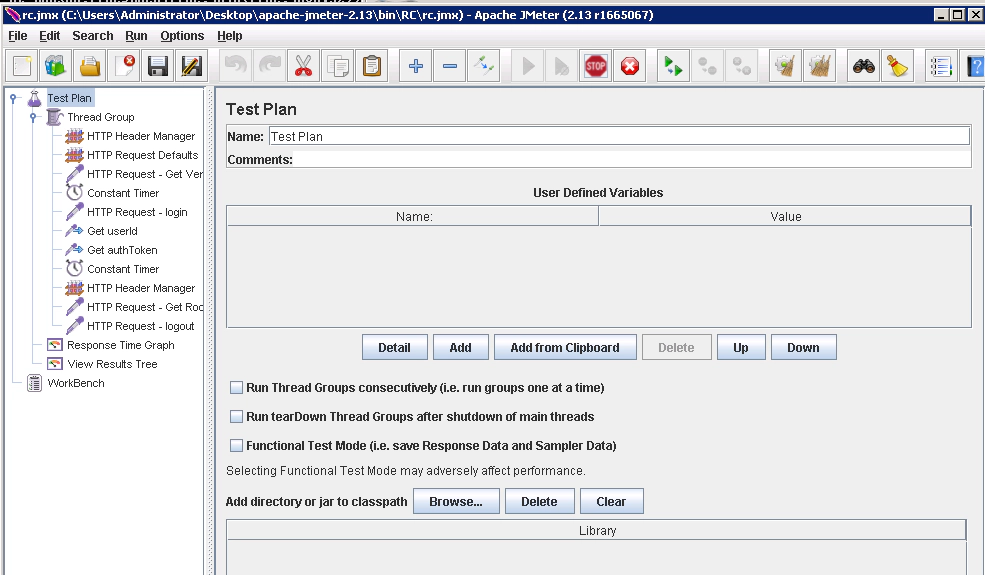Click the Browse... classpath button
The image size is (985, 575).
(456, 501)
